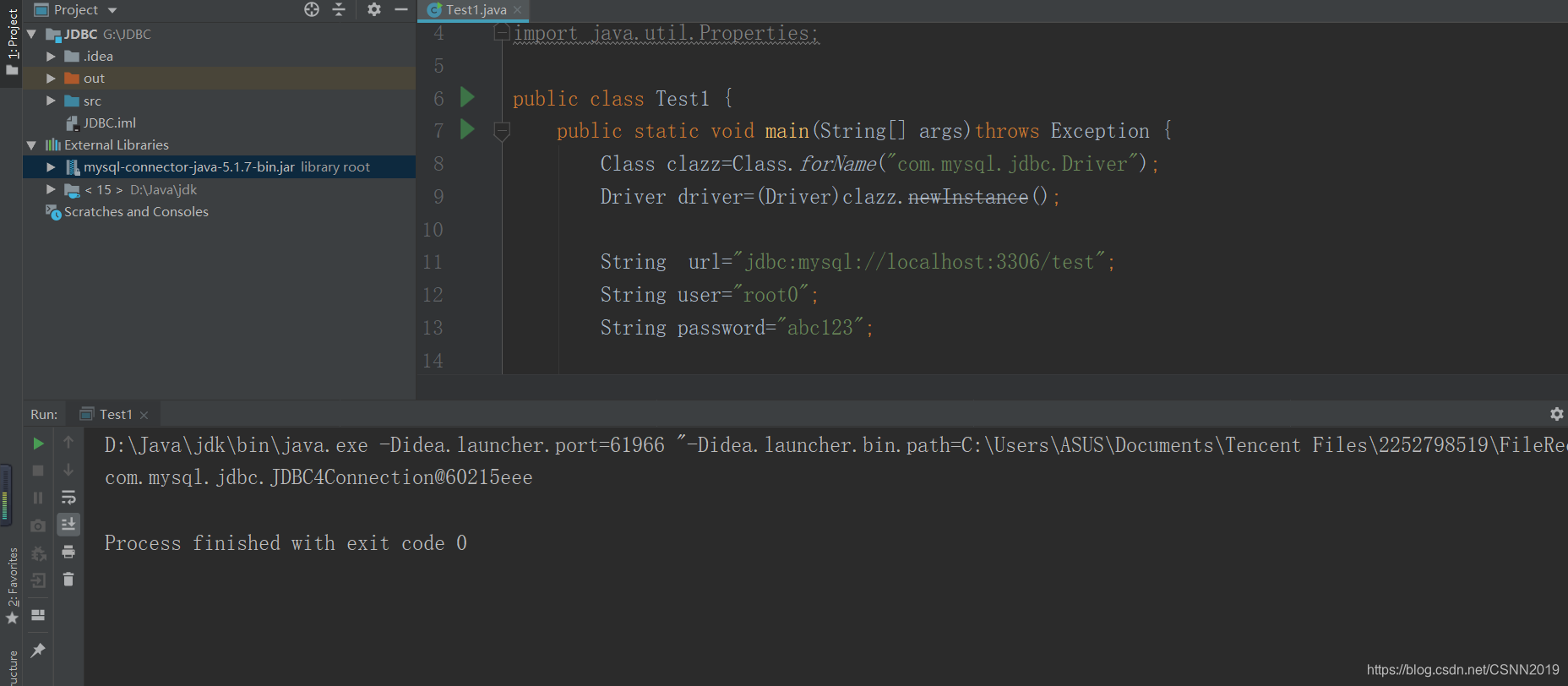The height and width of the screenshot is (686, 1568).
Task: Click the Stop process button
Action: point(38,470)
